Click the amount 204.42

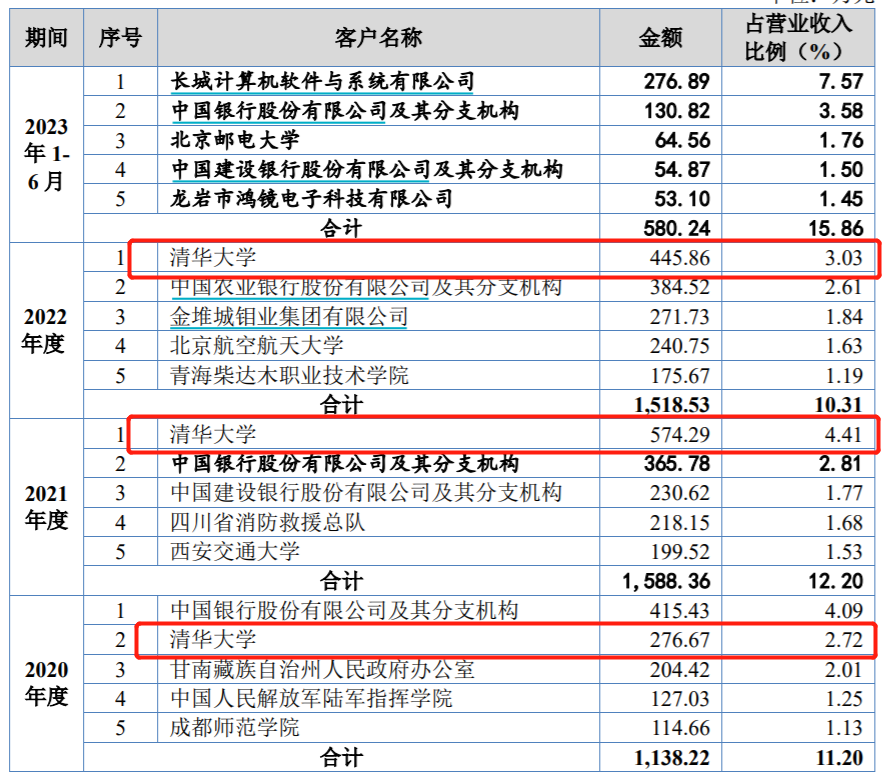pyautogui.click(x=679, y=669)
